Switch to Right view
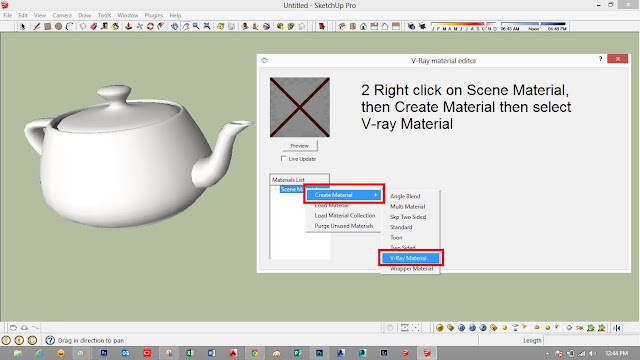 click(374, 27)
